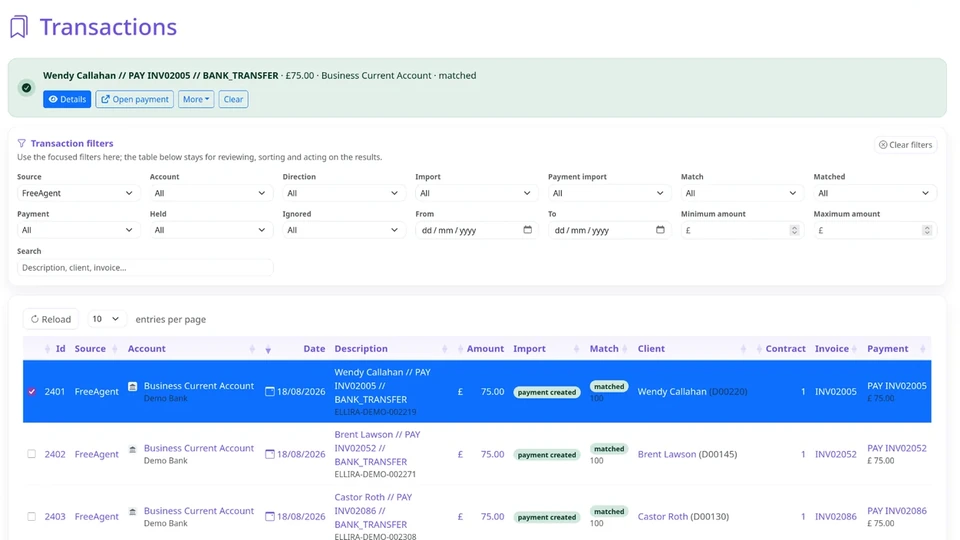Click the Minimum amount input field
Image resolution: width=960 pixels, height=540 pixels.
pyautogui.click(x=741, y=230)
